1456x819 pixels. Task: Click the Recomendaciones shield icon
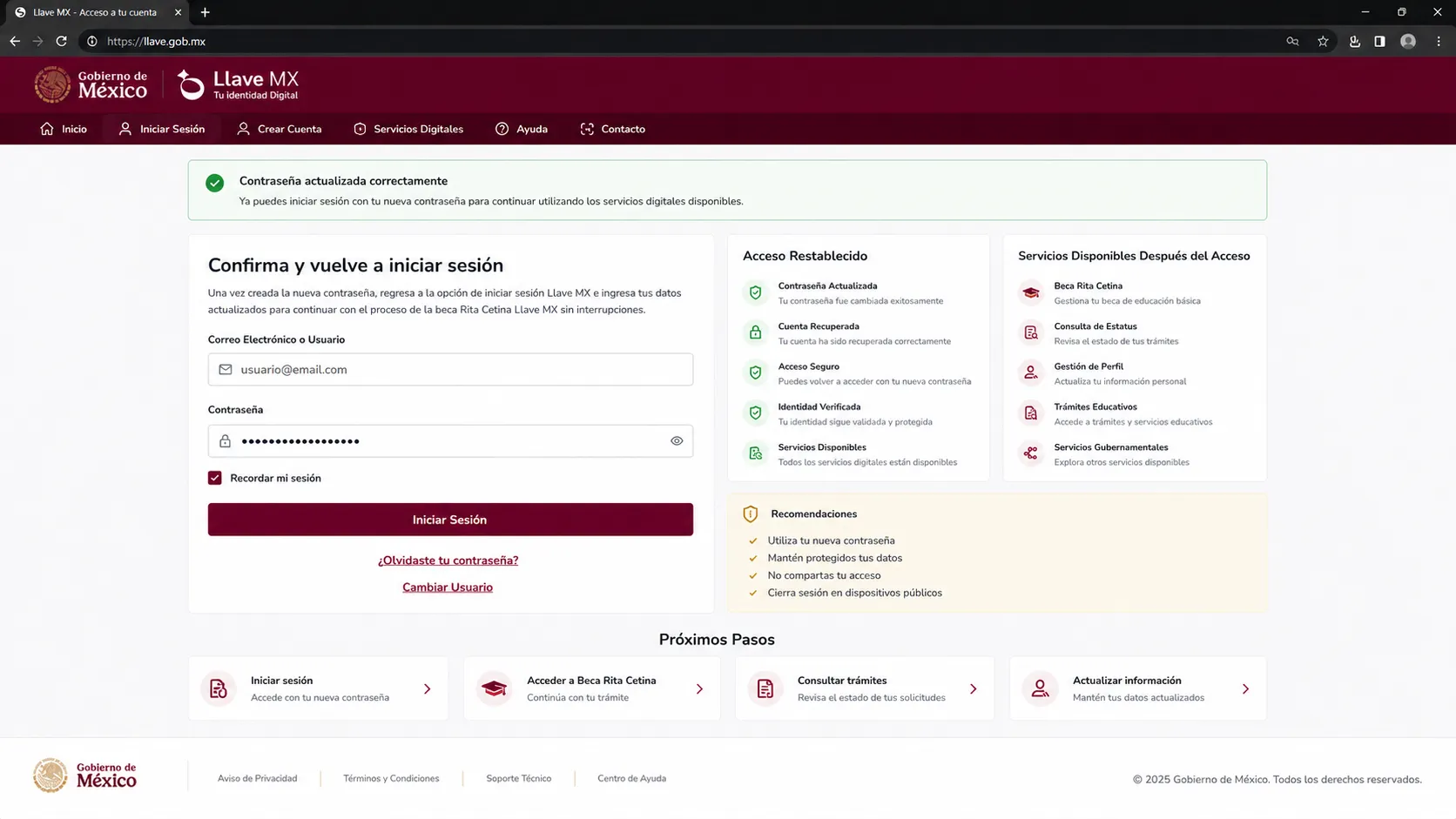(751, 514)
